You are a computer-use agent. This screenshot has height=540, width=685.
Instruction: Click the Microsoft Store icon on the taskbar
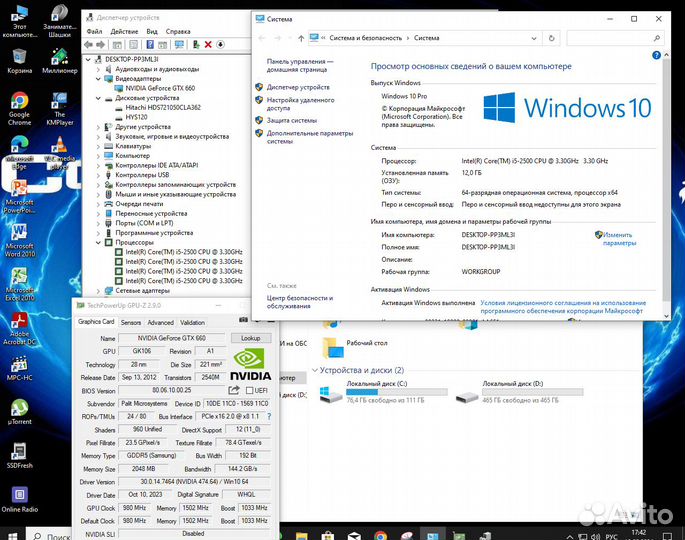[328, 535]
